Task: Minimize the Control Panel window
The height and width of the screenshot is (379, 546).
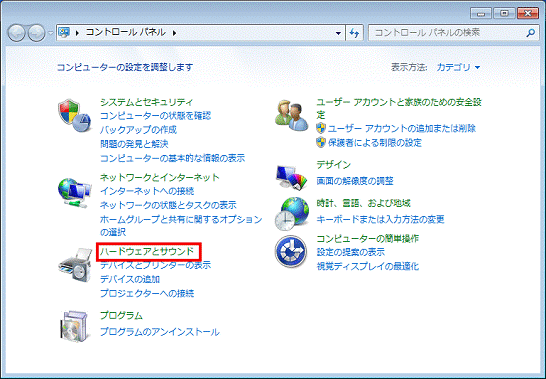Action: pyautogui.click(x=481, y=14)
